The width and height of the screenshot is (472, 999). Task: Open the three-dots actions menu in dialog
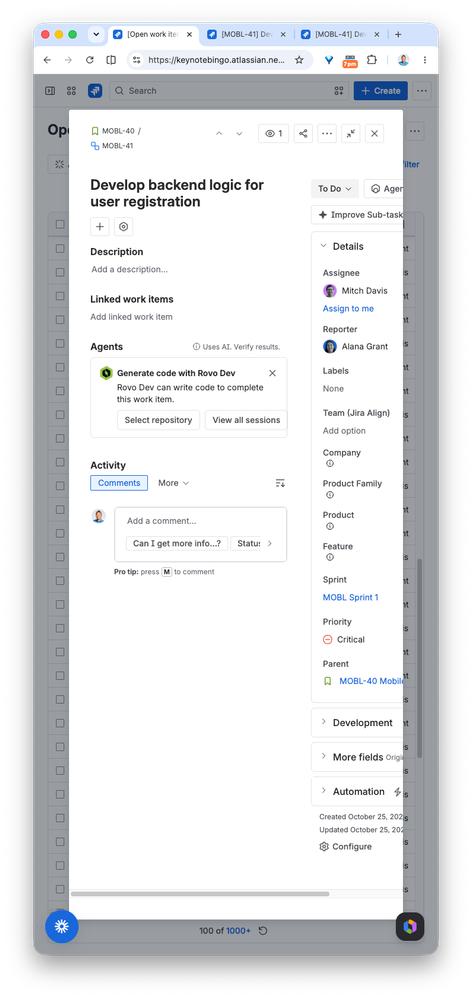tap(327, 133)
